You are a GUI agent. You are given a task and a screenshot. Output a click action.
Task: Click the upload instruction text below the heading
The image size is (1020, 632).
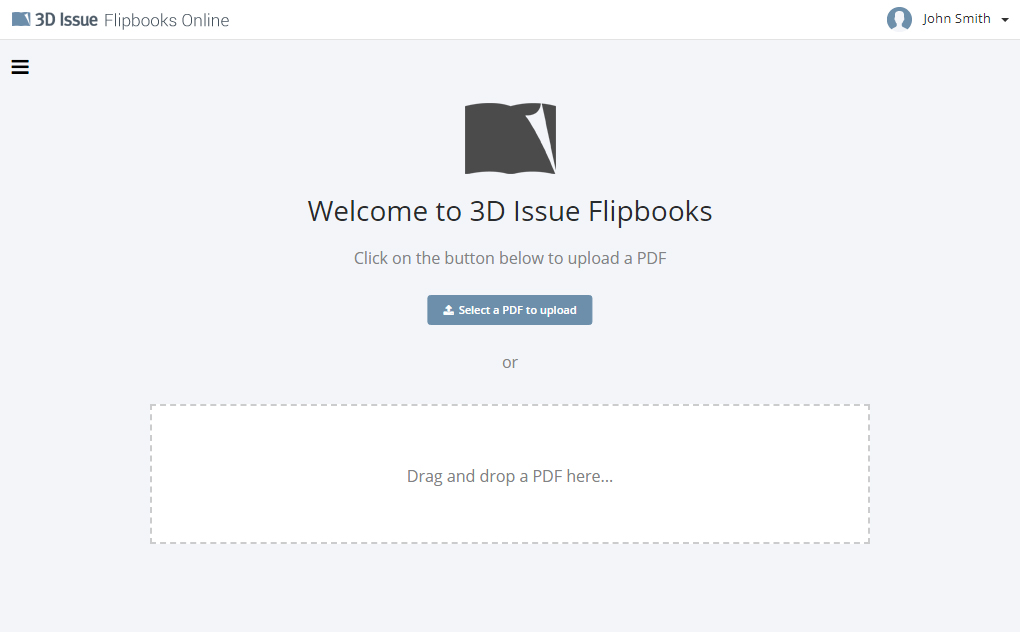tap(510, 258)
